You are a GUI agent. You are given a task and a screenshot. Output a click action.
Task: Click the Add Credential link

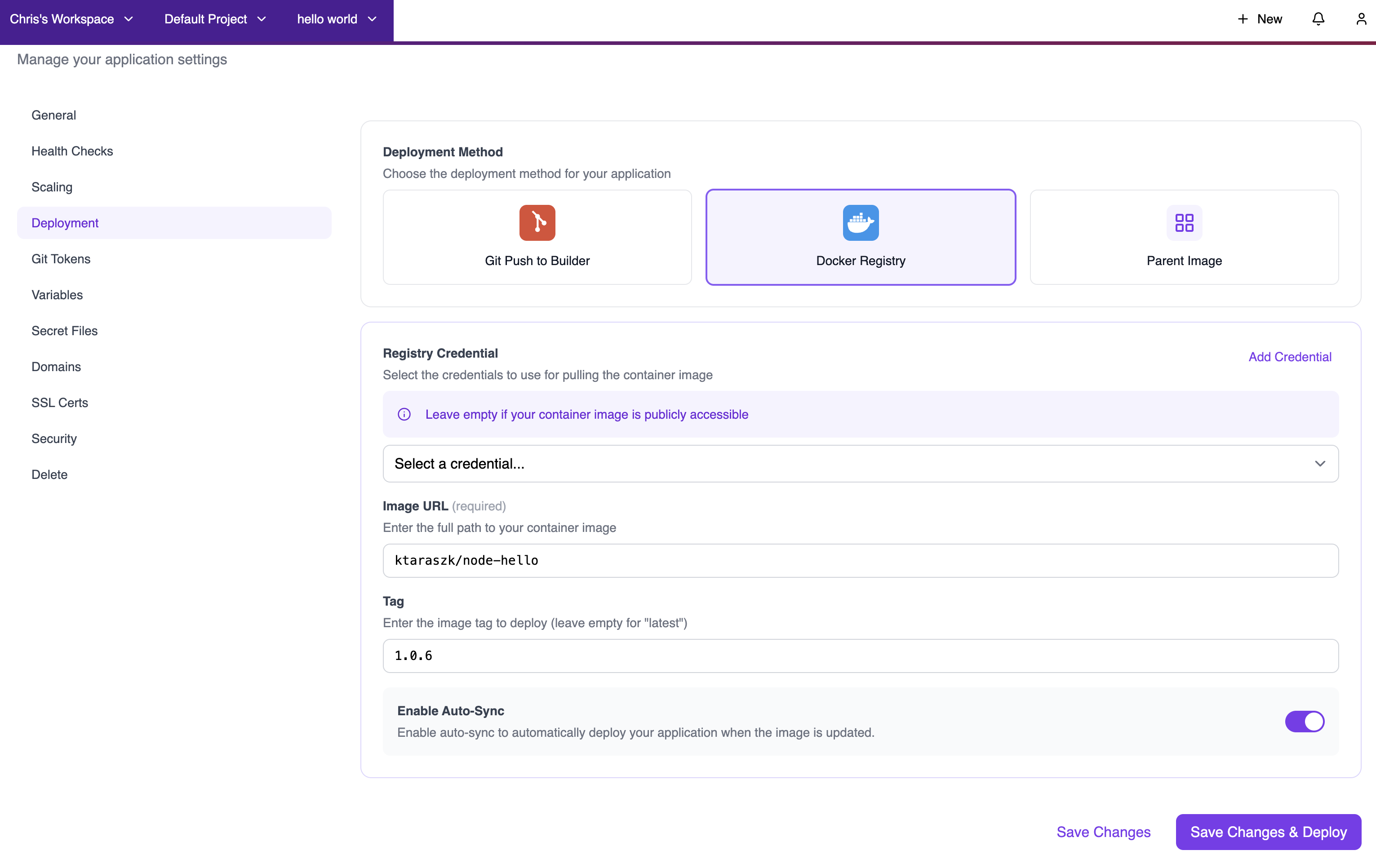[x=1290, y=357]
